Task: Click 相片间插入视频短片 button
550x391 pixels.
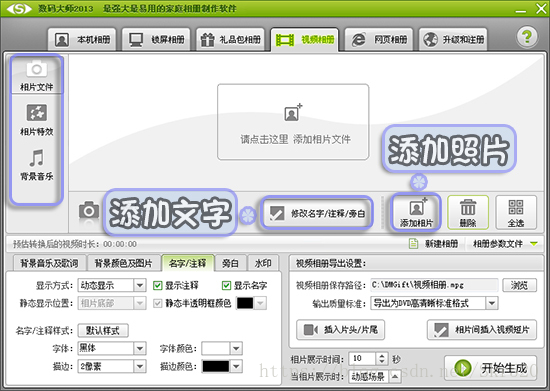Action: (x=482, y=330)
